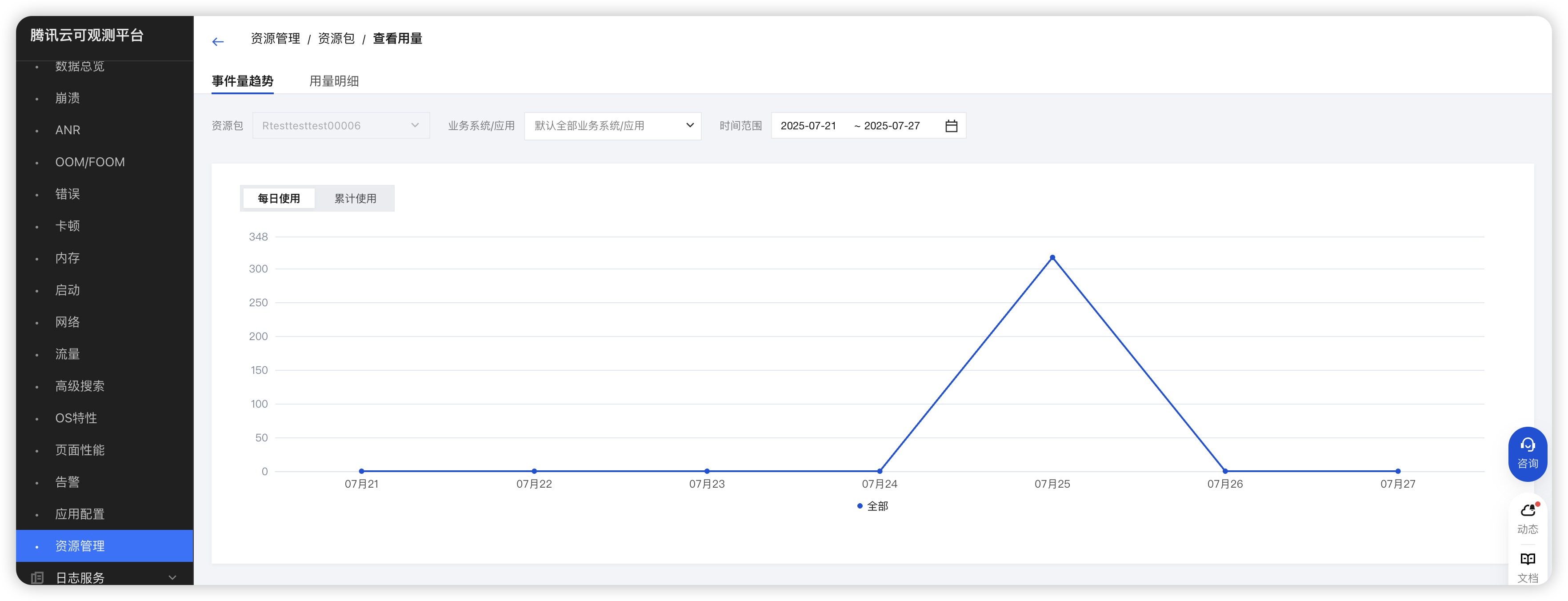Switch to the 用量明细 tab

coord(334,81)
